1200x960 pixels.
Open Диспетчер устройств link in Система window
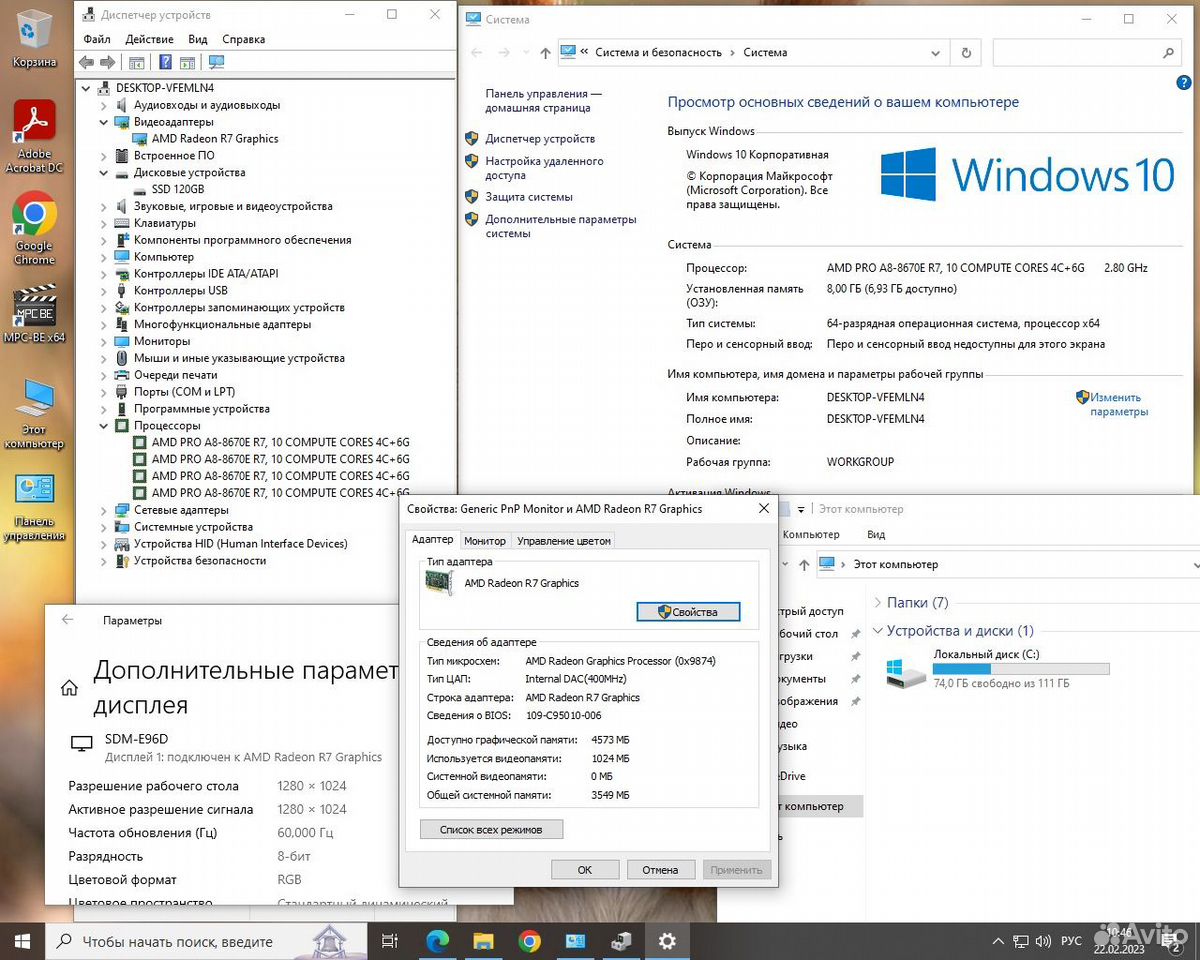540,139
